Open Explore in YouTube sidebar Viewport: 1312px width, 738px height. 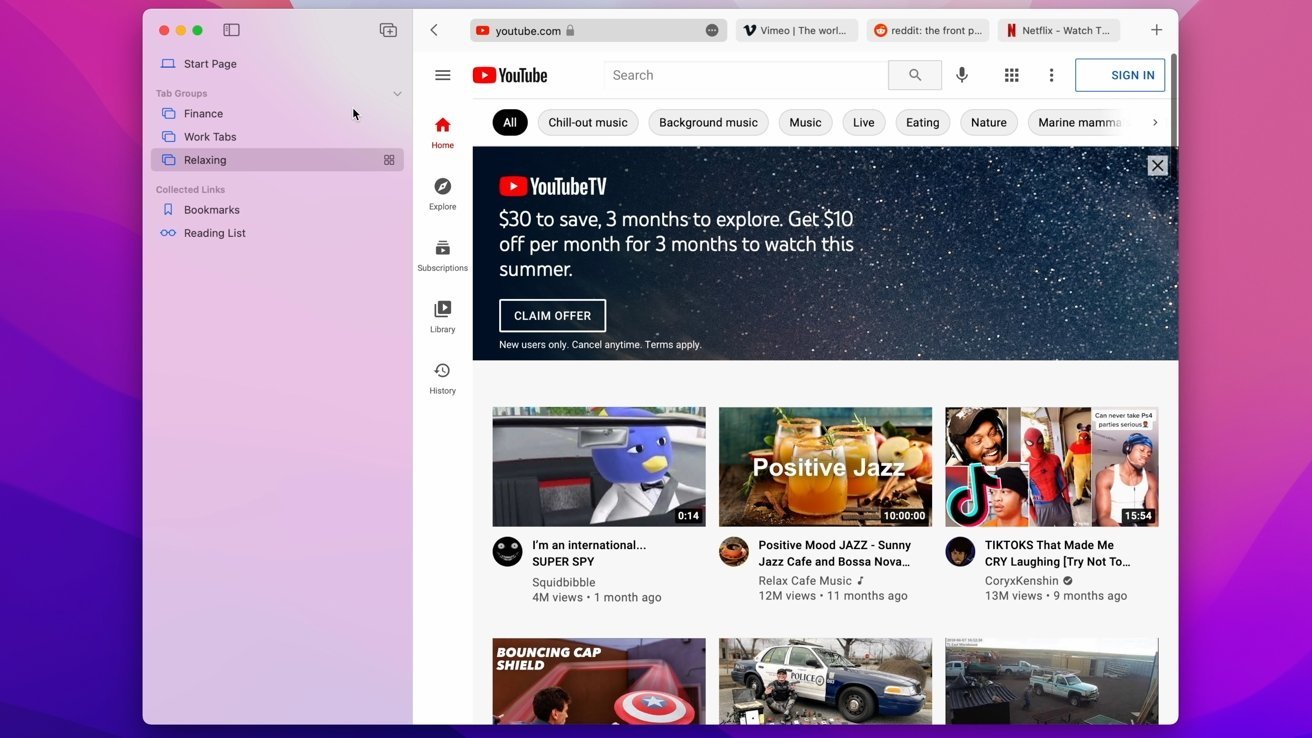click(443, 194)
